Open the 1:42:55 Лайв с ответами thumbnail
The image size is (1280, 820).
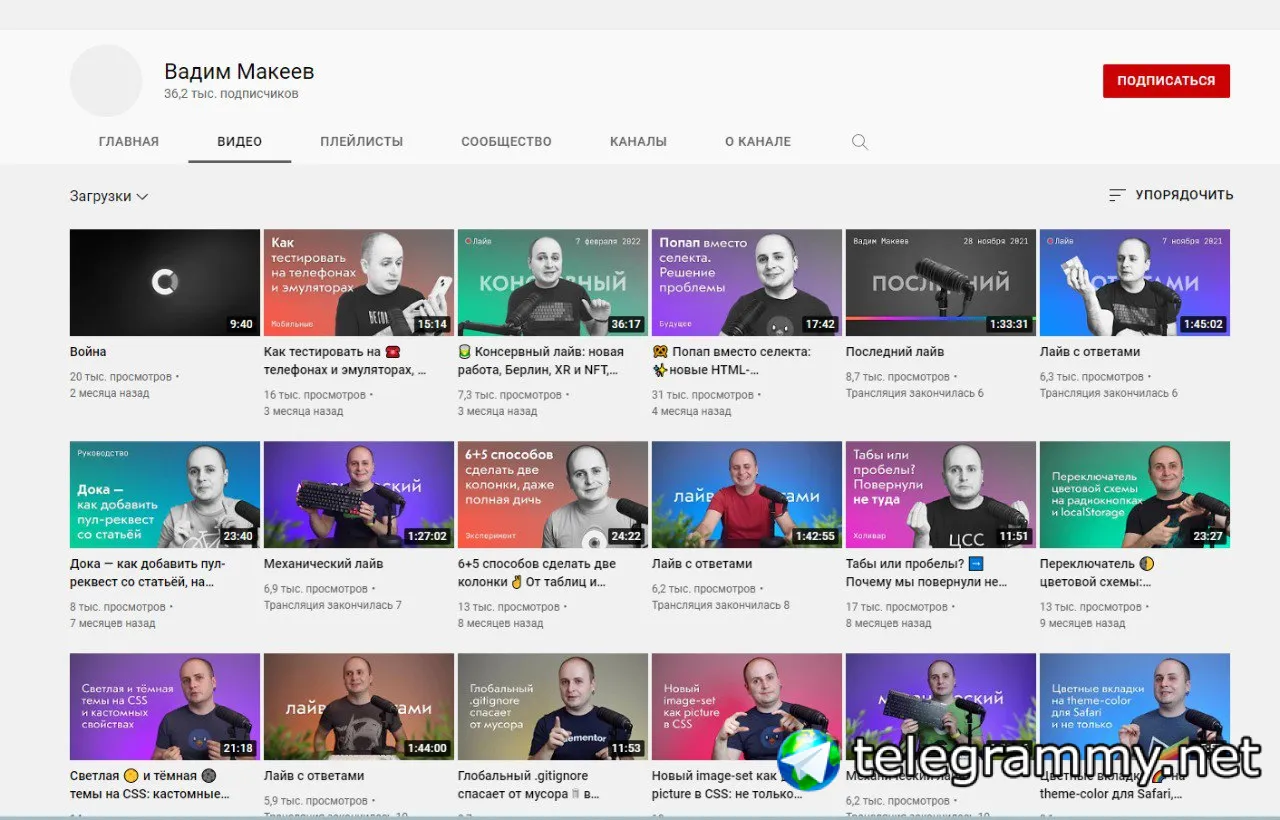[747, 495]
